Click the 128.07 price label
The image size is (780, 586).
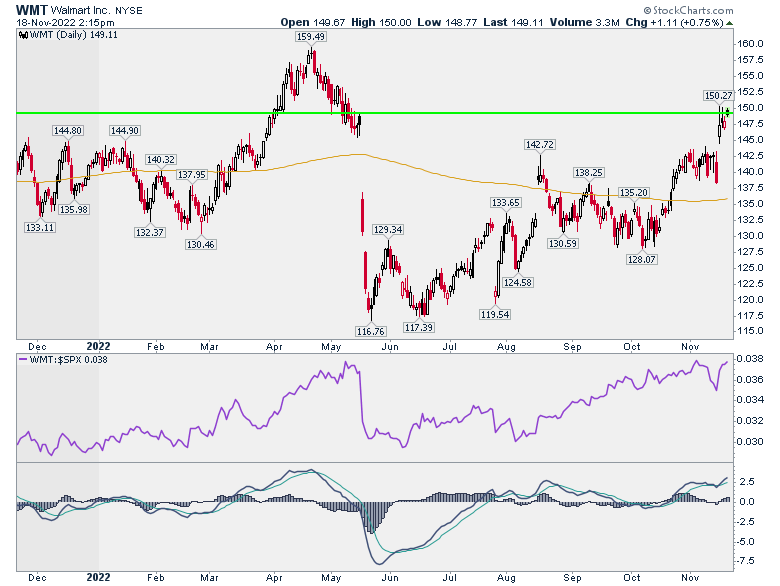click(641, 259)
